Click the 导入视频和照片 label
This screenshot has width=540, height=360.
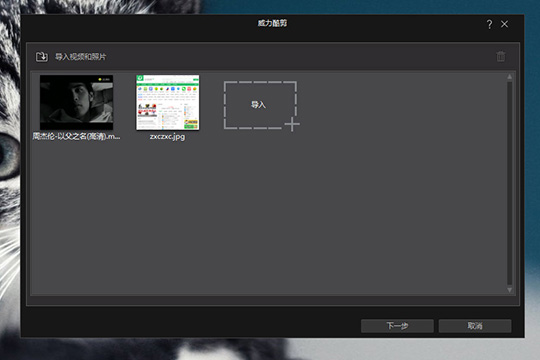[x=81, y=57]
